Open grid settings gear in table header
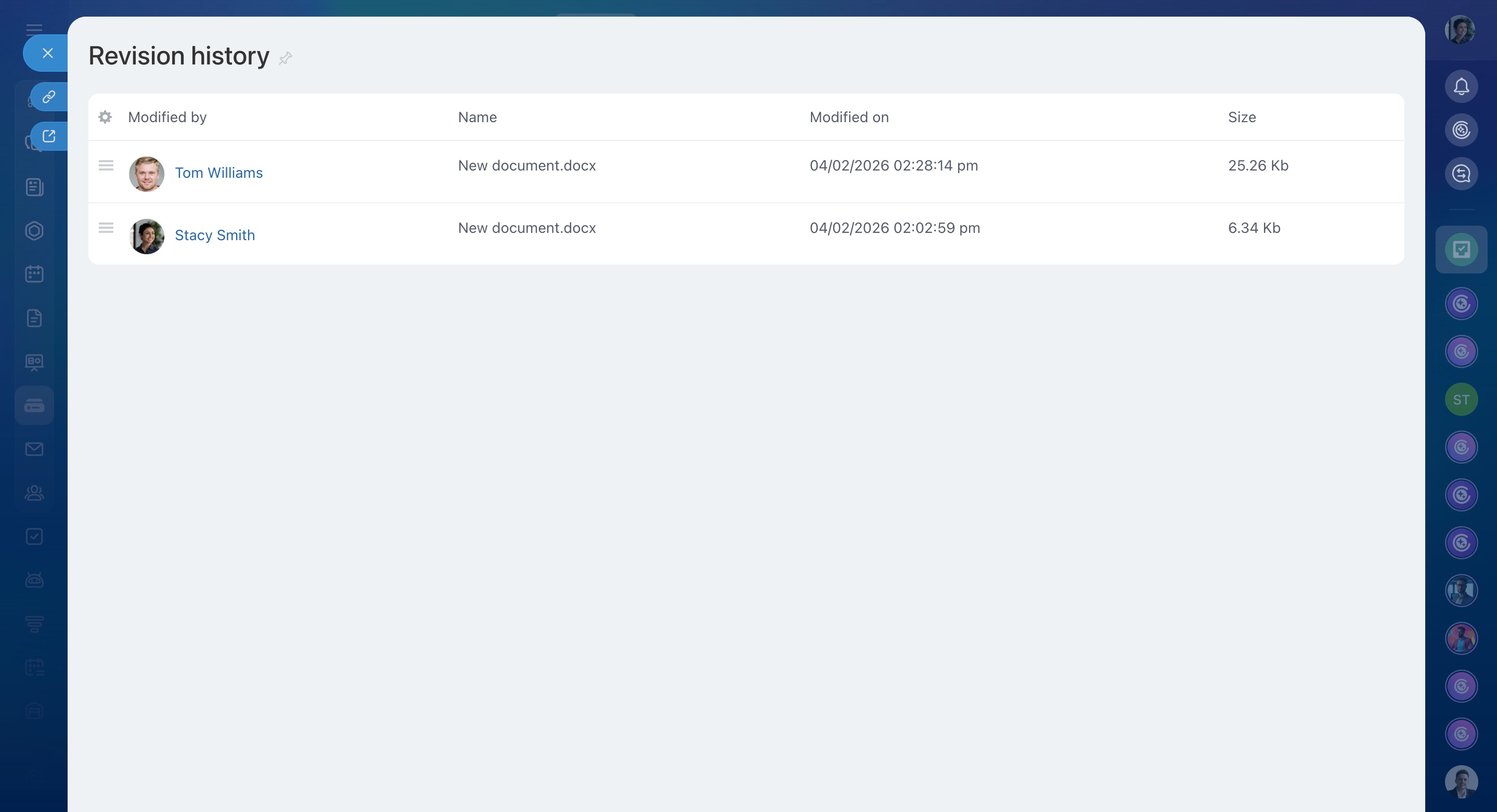 105,117
